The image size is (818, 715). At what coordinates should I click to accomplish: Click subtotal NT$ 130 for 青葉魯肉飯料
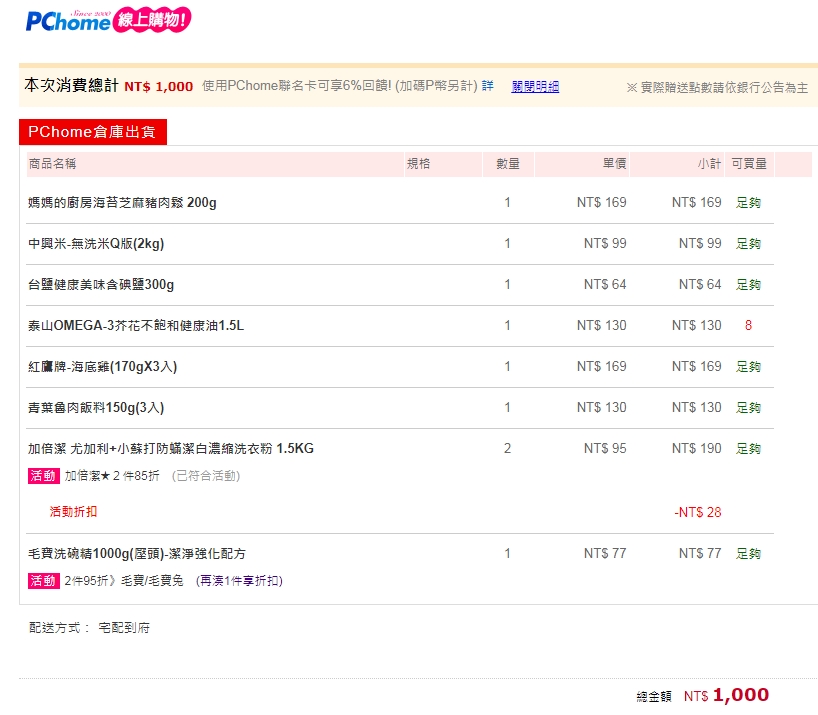[697, 408]
